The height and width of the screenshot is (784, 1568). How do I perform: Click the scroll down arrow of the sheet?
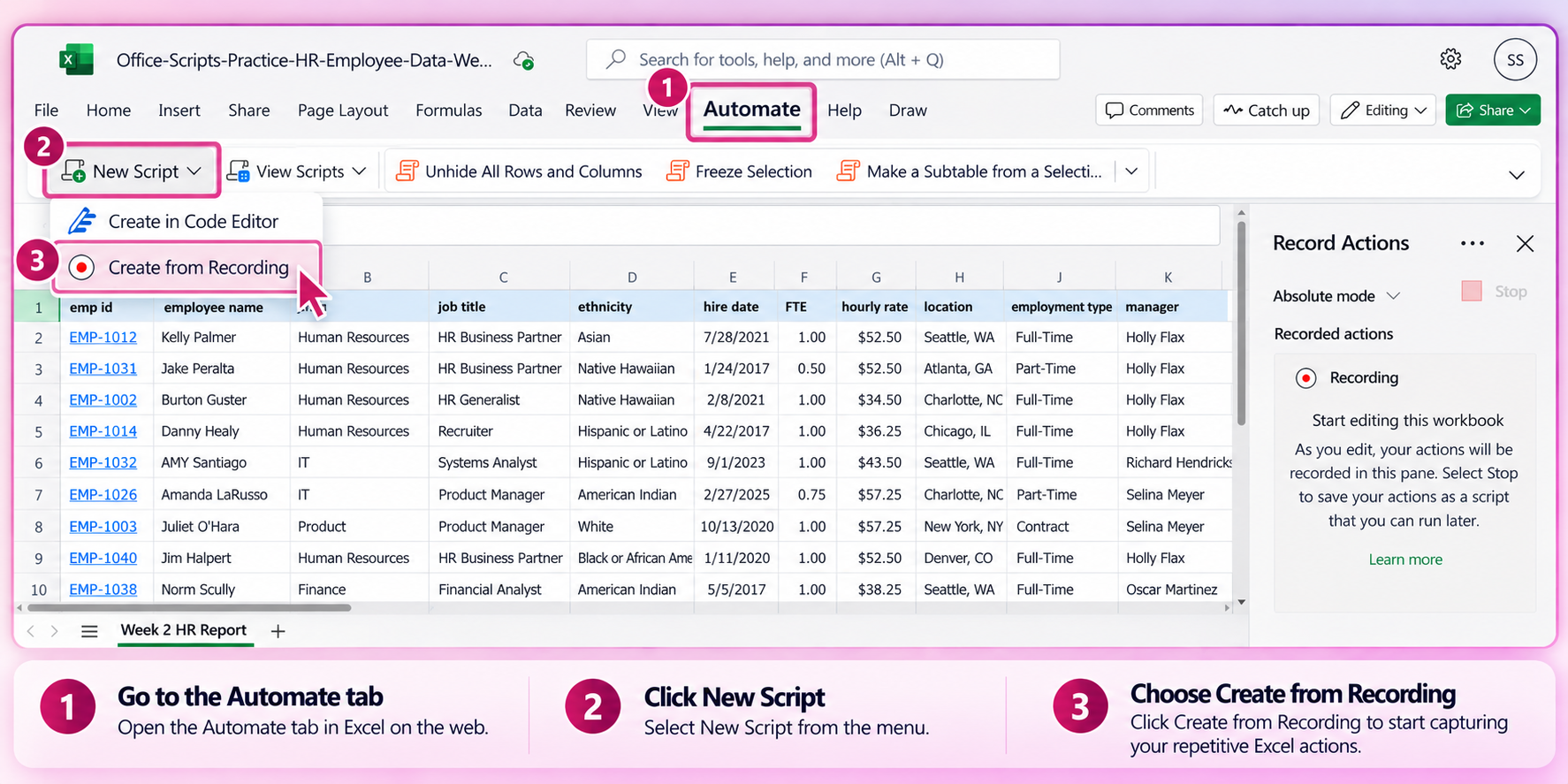[x=1241, y=602]
